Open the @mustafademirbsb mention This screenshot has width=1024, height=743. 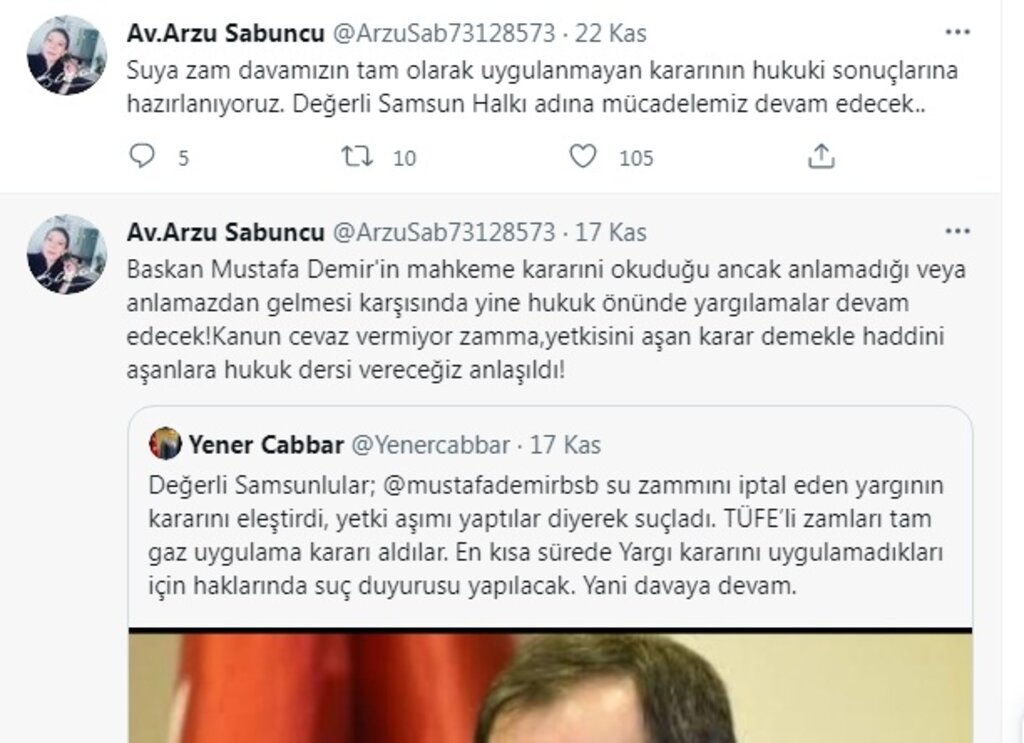491,485
